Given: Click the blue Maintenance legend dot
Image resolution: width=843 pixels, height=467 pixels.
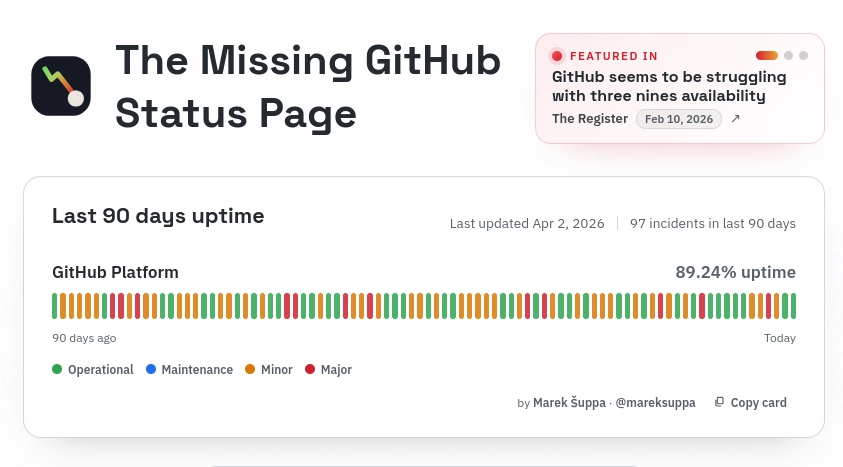Looking at the screenshot, I should tap(151, 370).
